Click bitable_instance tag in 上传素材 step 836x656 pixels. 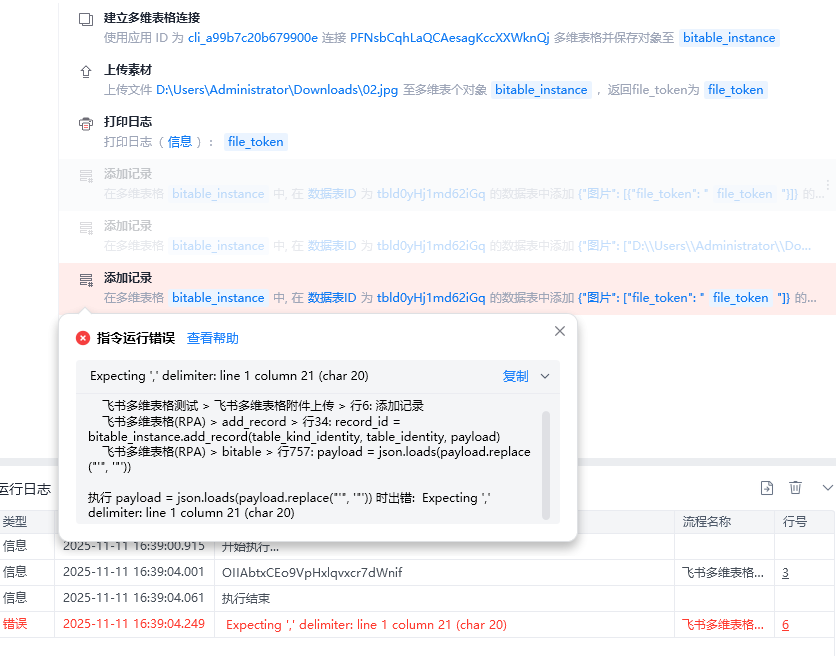point(541,90)
